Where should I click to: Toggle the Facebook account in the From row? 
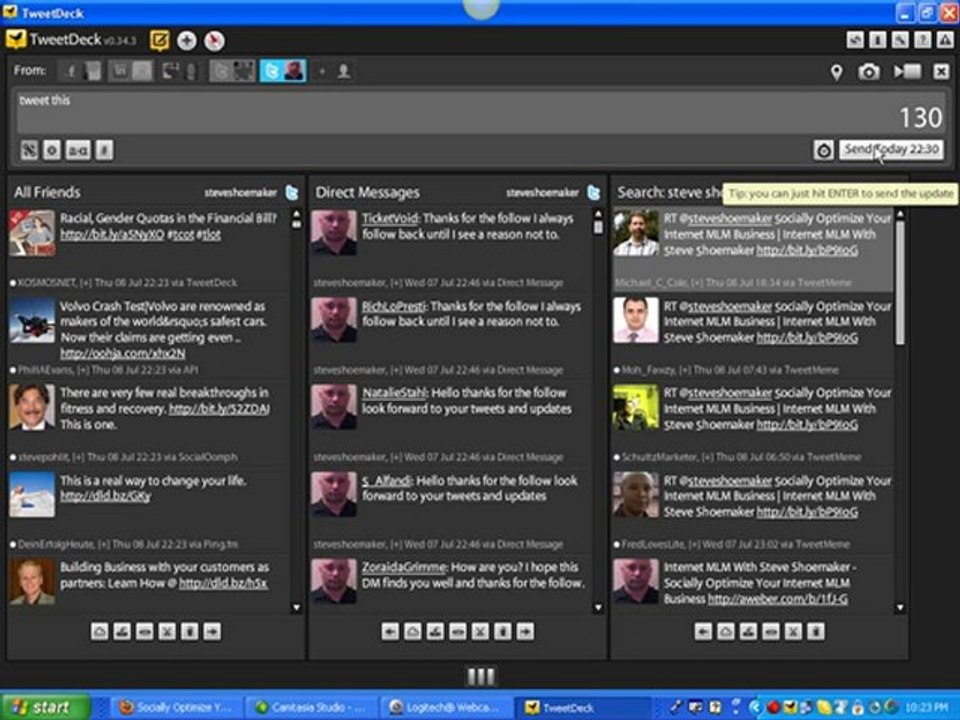coord(81,71)
